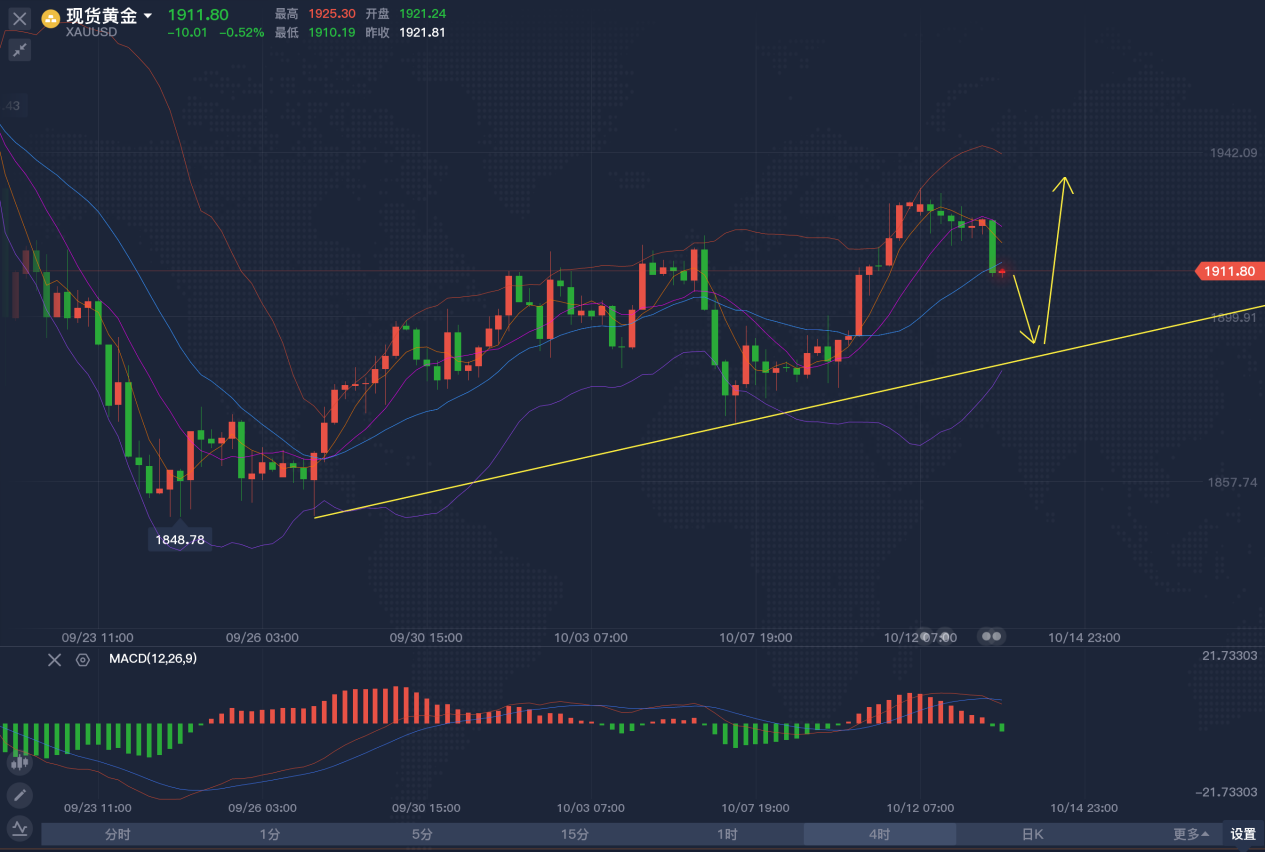Click the 1911.80 current price tag

tap(1229, 271)
